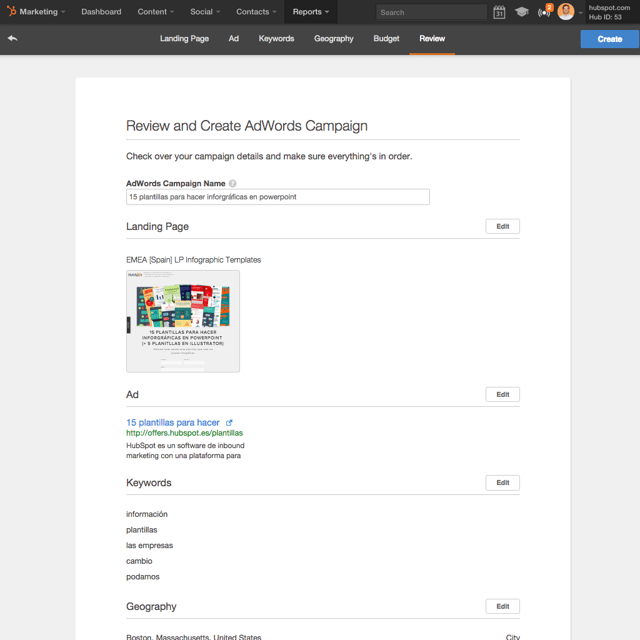Click the landing page preview thumbnail
The image size is (640, 640).
[183, 321]
